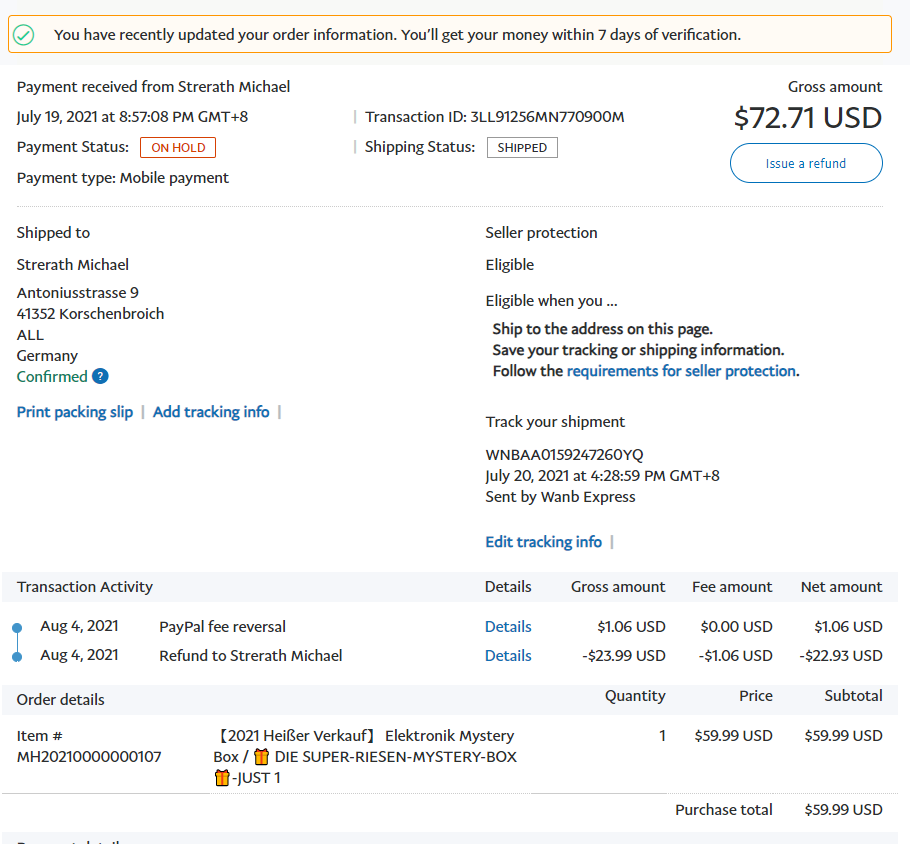Screen dimensions: 910x844
Task: Click the Elektronik Mystery Box item description
Action: [365, 746]
